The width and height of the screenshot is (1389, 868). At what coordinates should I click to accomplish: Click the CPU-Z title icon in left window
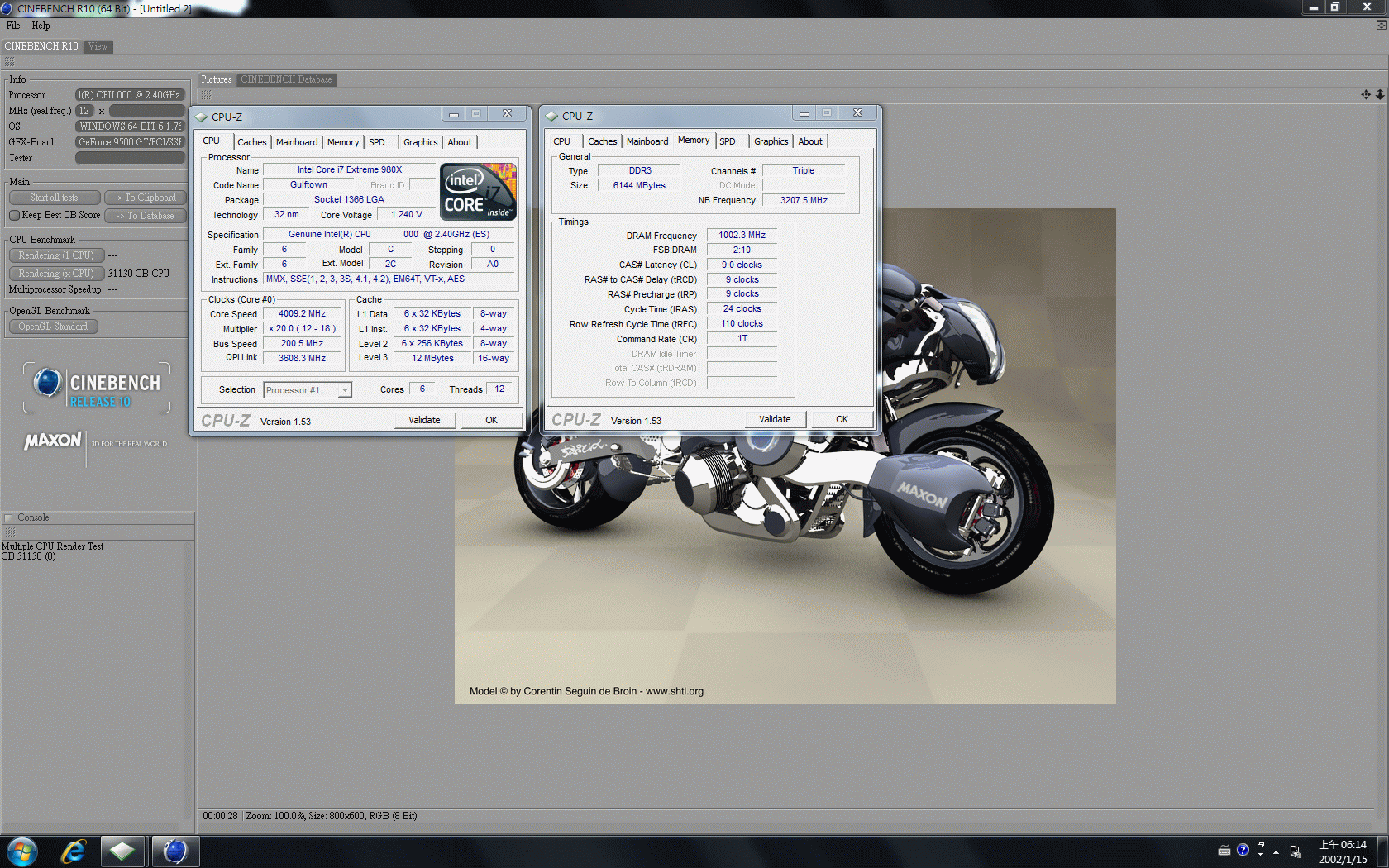(201, 117)
